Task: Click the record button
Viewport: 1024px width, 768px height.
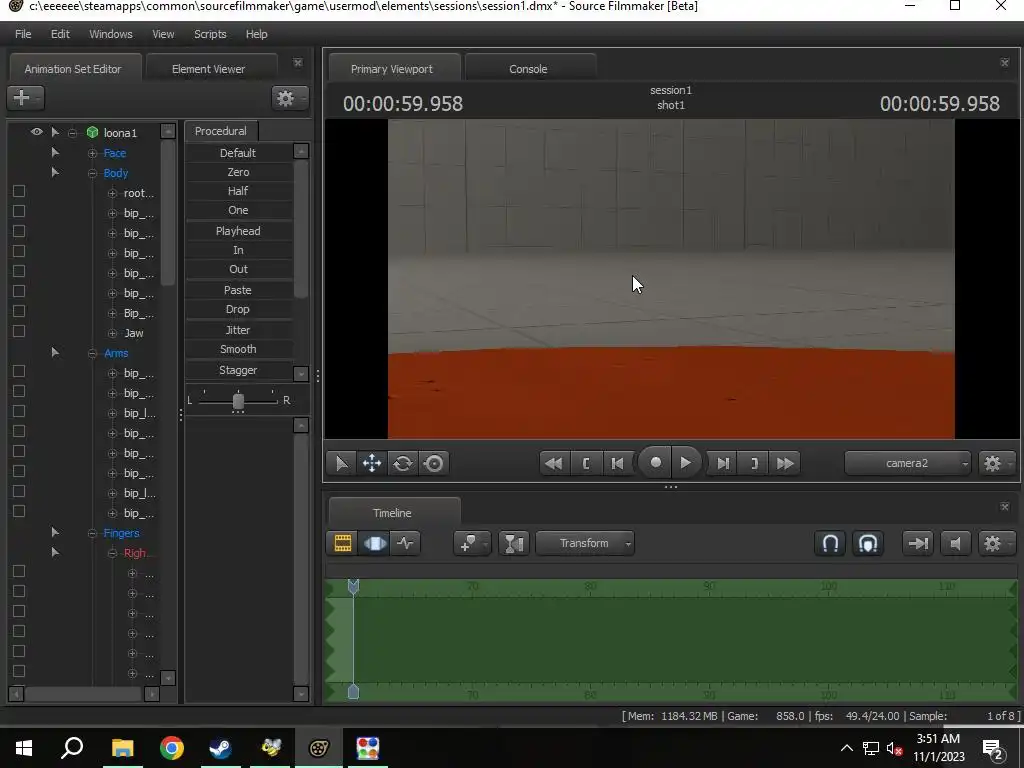Action: tap(656, 463)
